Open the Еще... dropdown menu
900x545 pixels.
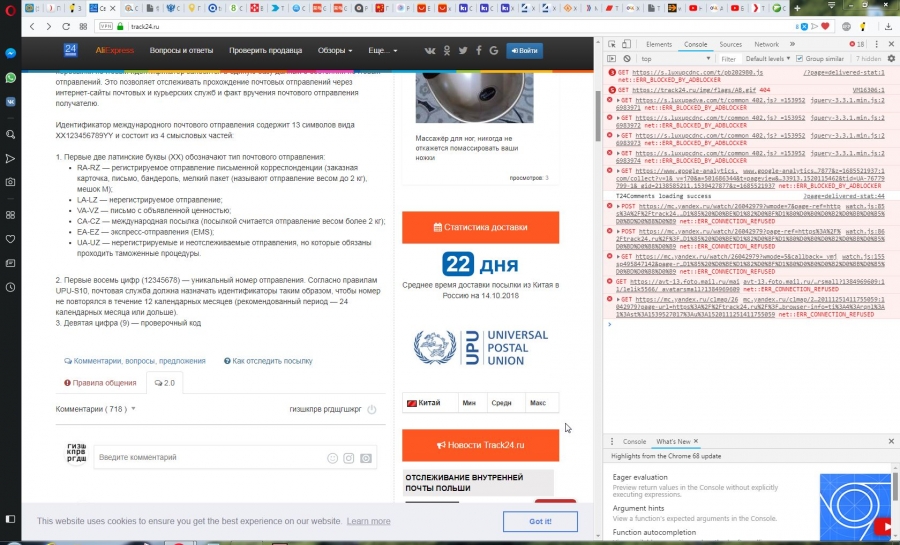[x=382, y=50]
